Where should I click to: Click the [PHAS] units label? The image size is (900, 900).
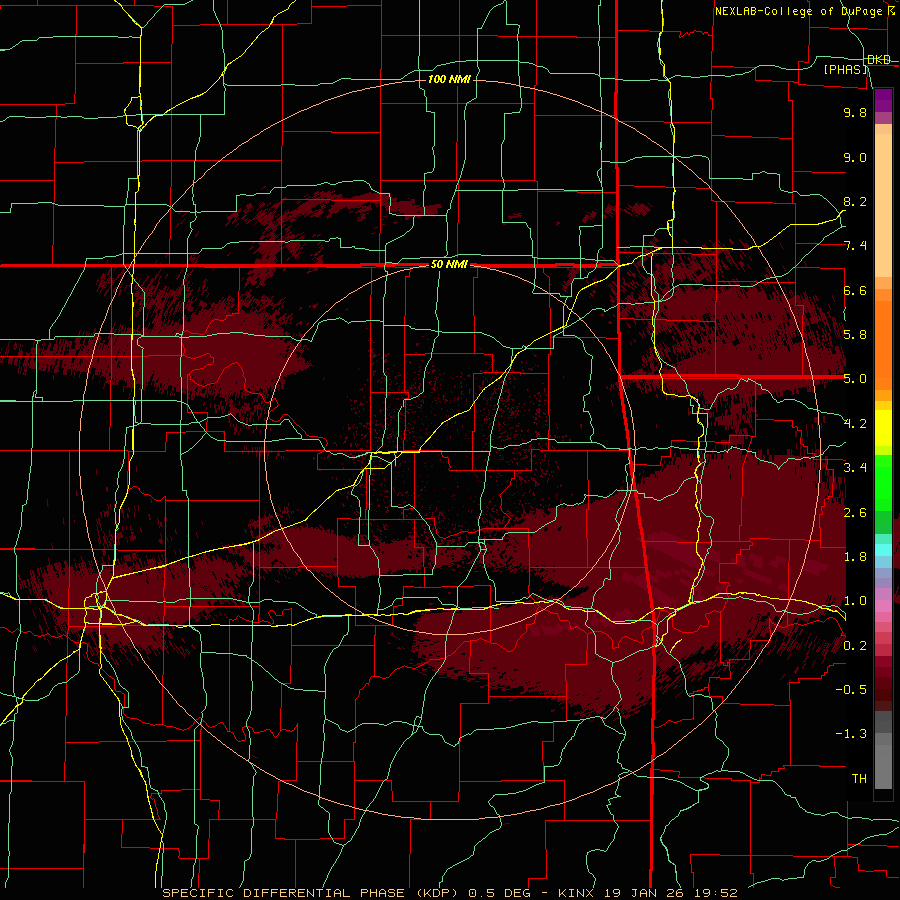tap(846, 69)
